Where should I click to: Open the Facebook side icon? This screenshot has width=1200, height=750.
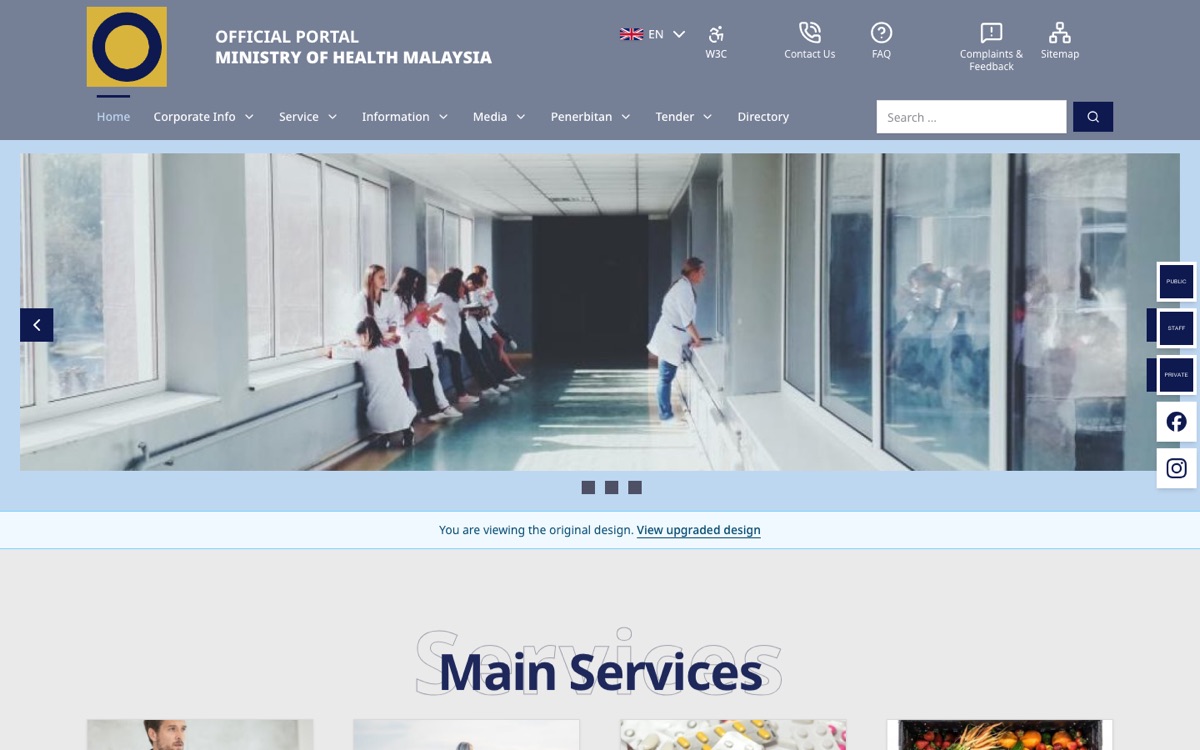[1177, 422]
